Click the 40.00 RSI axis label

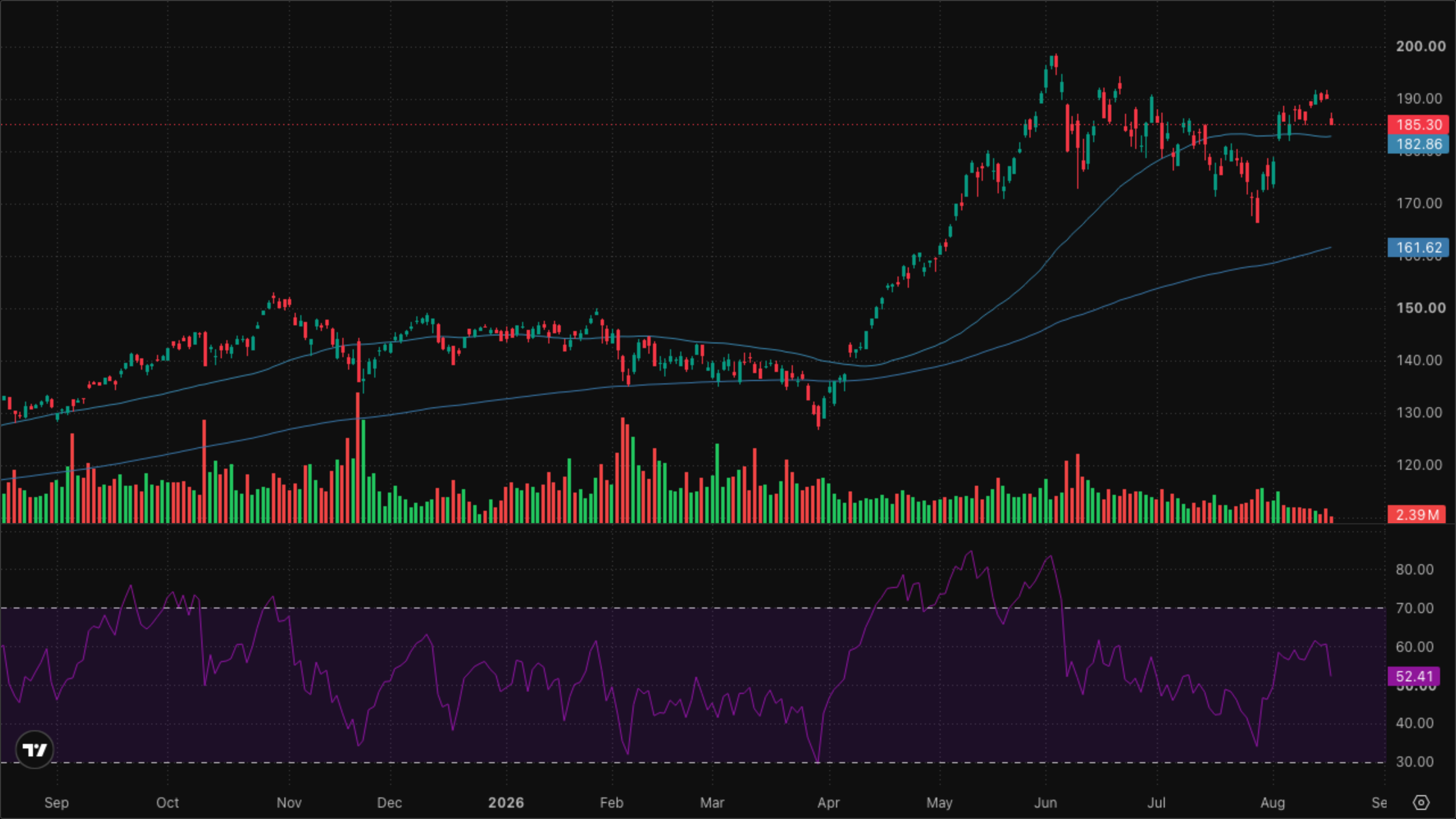tap(1414, 723)
